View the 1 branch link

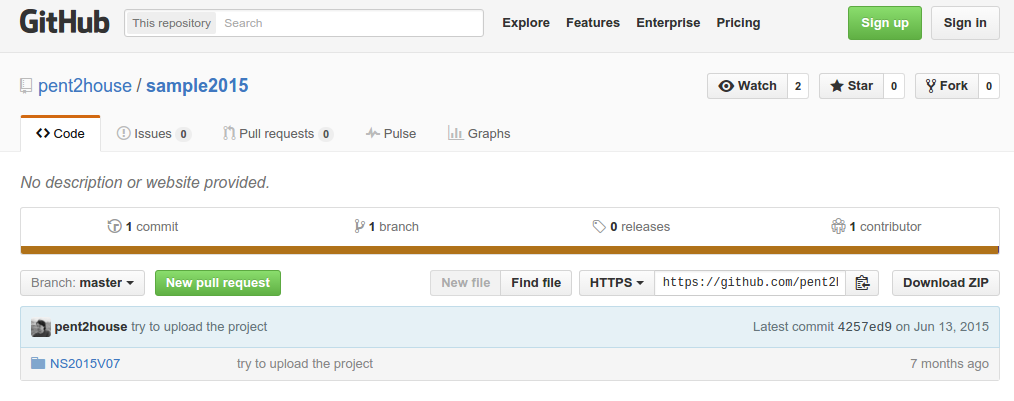point(387,226)
